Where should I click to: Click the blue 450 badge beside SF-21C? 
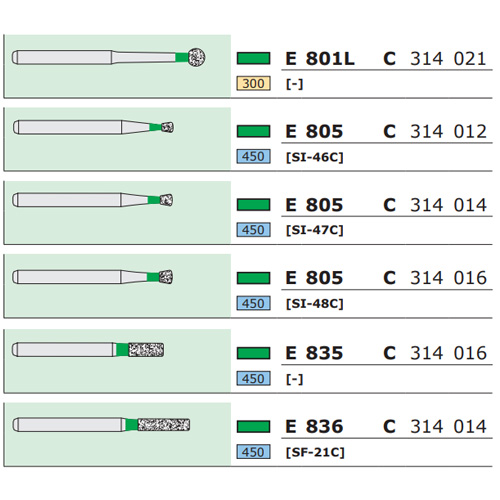(253, 452)
